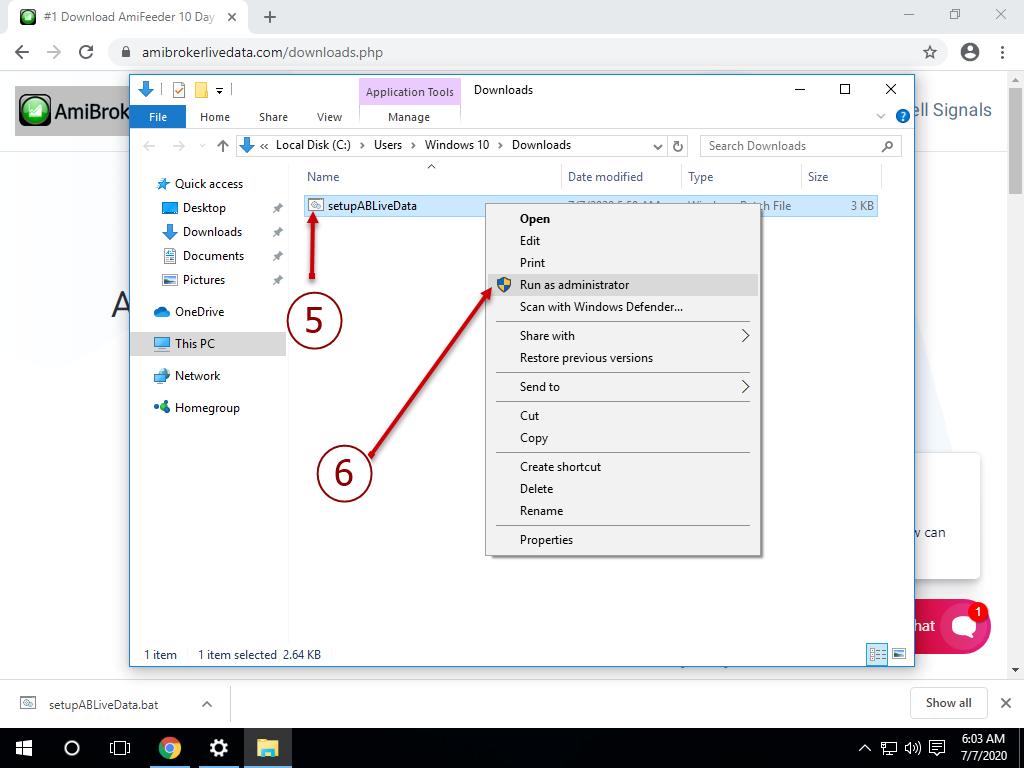Open a new Chrome tab

point(270,18)
